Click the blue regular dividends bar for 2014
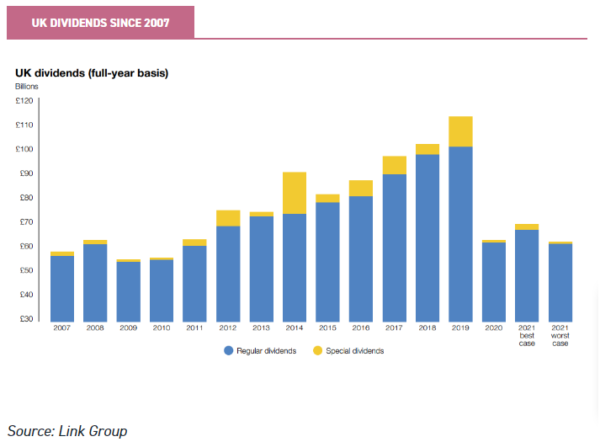Image resolution: width=600 pixels, height=442 pixels. pos(295,268)
